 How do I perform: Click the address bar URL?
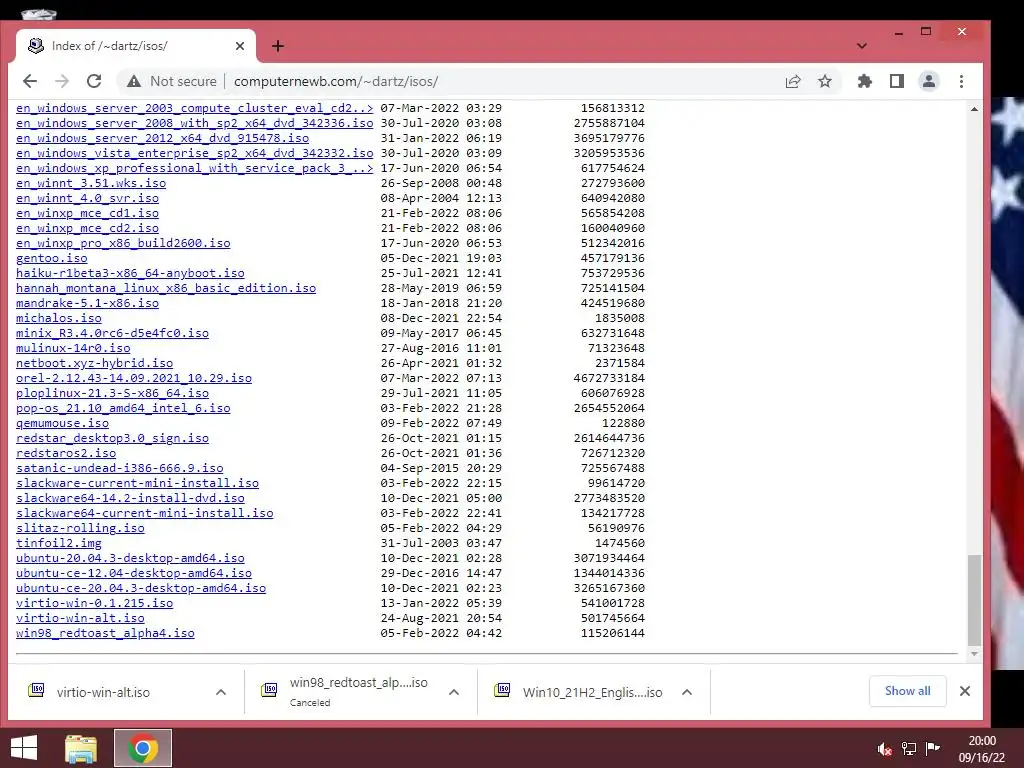tap(336, 81)
